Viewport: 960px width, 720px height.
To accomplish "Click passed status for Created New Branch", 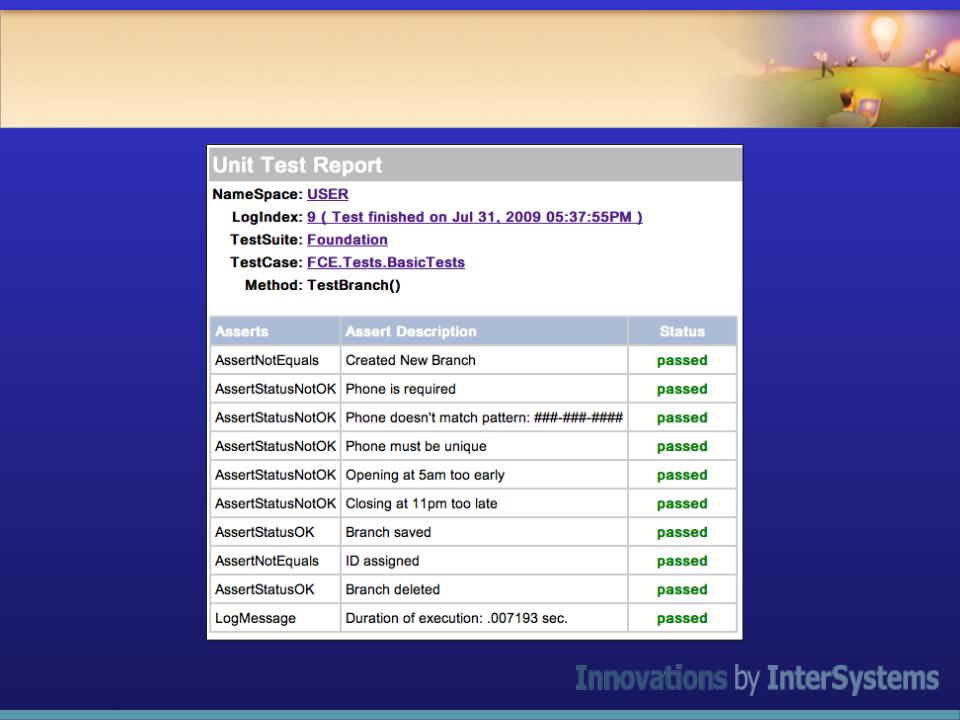I will tap(682, 360).
